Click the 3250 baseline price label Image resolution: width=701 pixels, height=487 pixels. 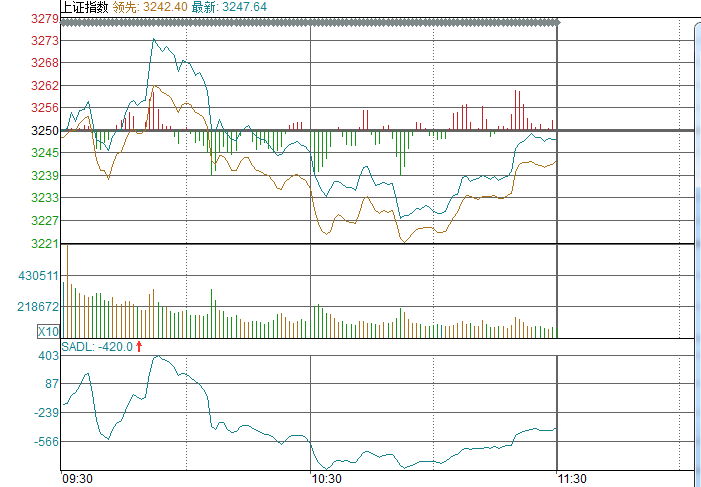point(44,130)
